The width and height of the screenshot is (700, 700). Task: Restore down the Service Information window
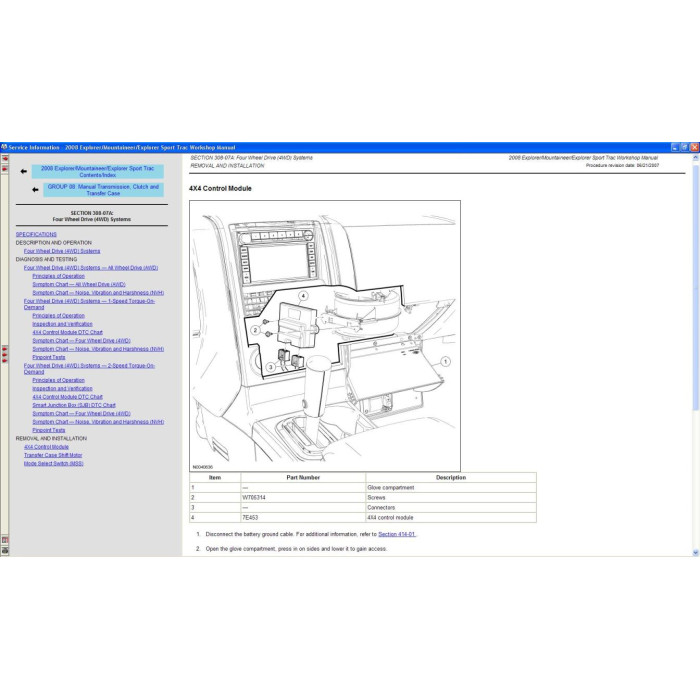(x=685, y=147)
